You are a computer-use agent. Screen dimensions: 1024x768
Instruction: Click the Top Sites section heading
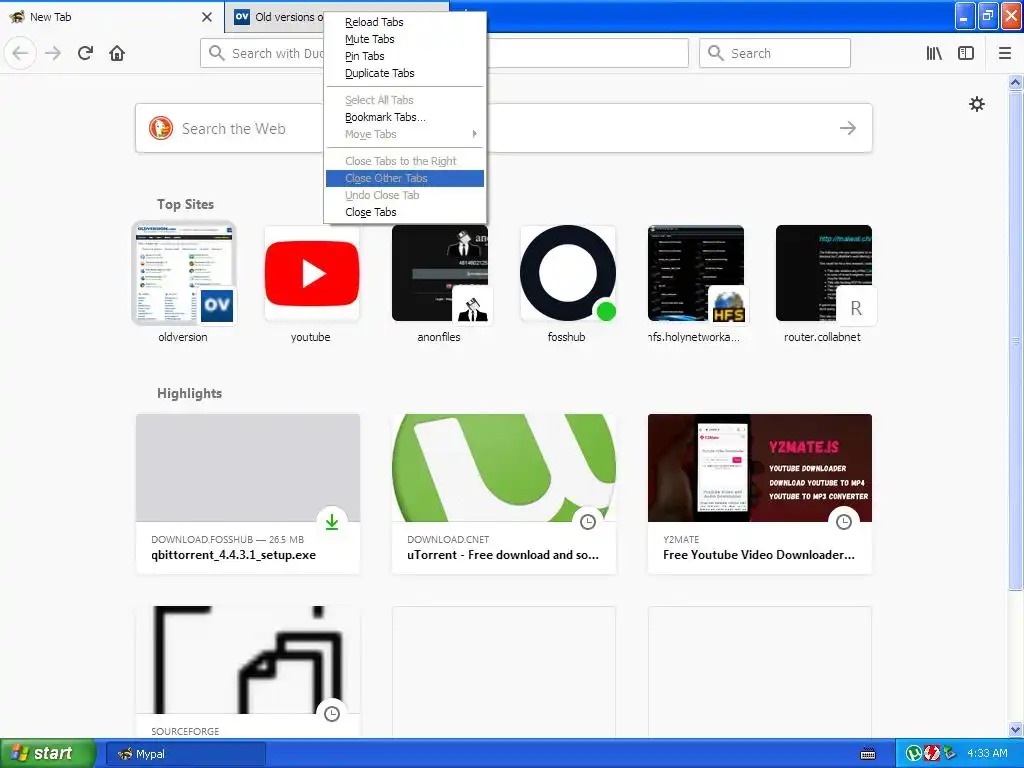pyautogui.click(x=185, y=204)
